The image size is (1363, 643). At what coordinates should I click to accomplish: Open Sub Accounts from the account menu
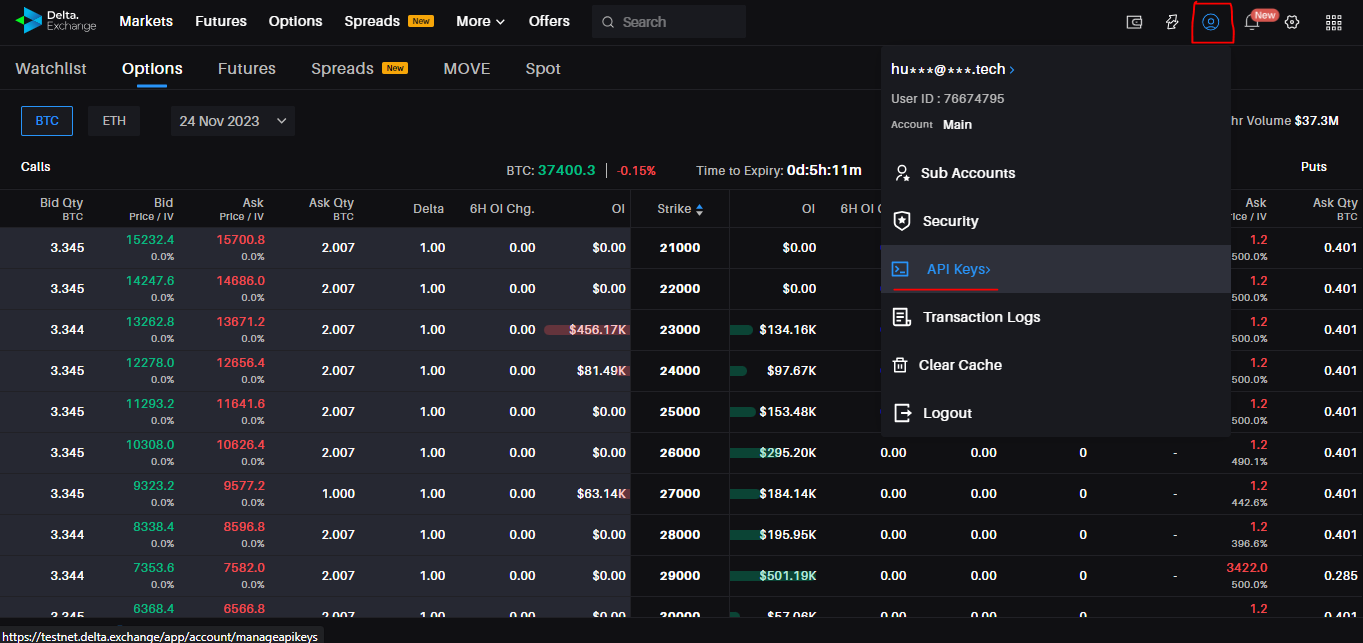click(1056, 173)
